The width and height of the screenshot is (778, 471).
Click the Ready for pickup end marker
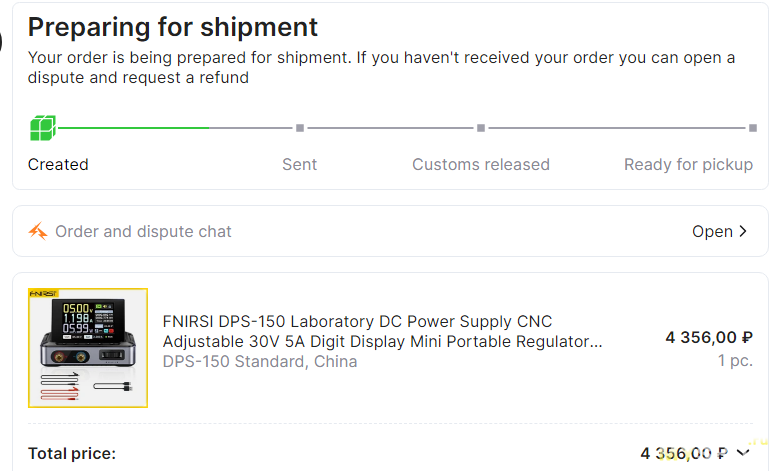click(753, 128)
